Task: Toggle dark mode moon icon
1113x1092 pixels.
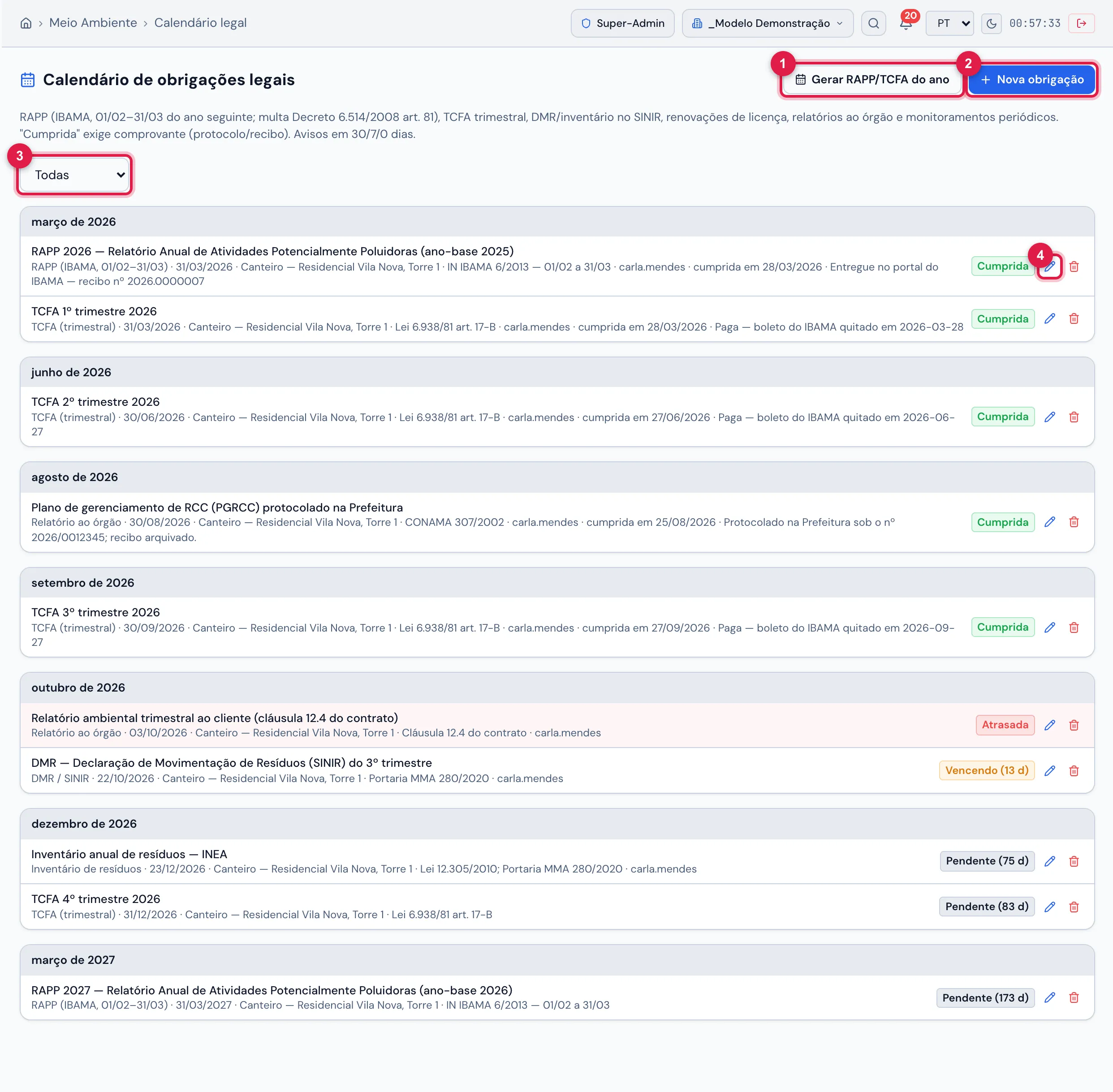Action: [992, 23]
